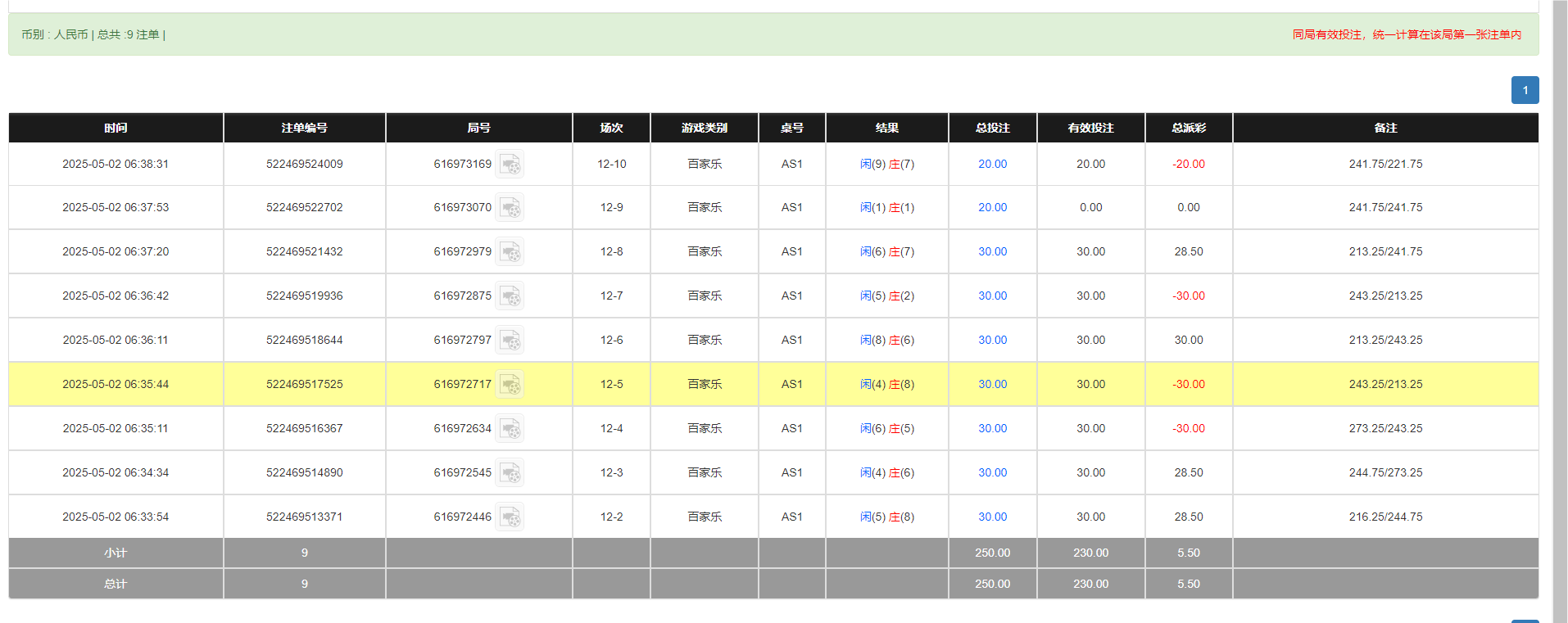Screen dimensions: 1568x623
Task: Click video icon next to round 616972875
Action: click(510, 296)
